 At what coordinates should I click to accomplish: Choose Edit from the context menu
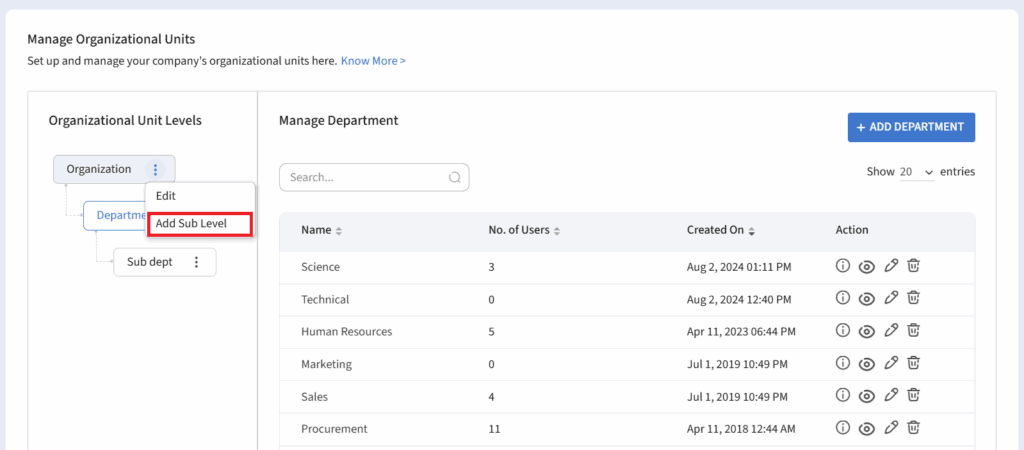[166, 196]
